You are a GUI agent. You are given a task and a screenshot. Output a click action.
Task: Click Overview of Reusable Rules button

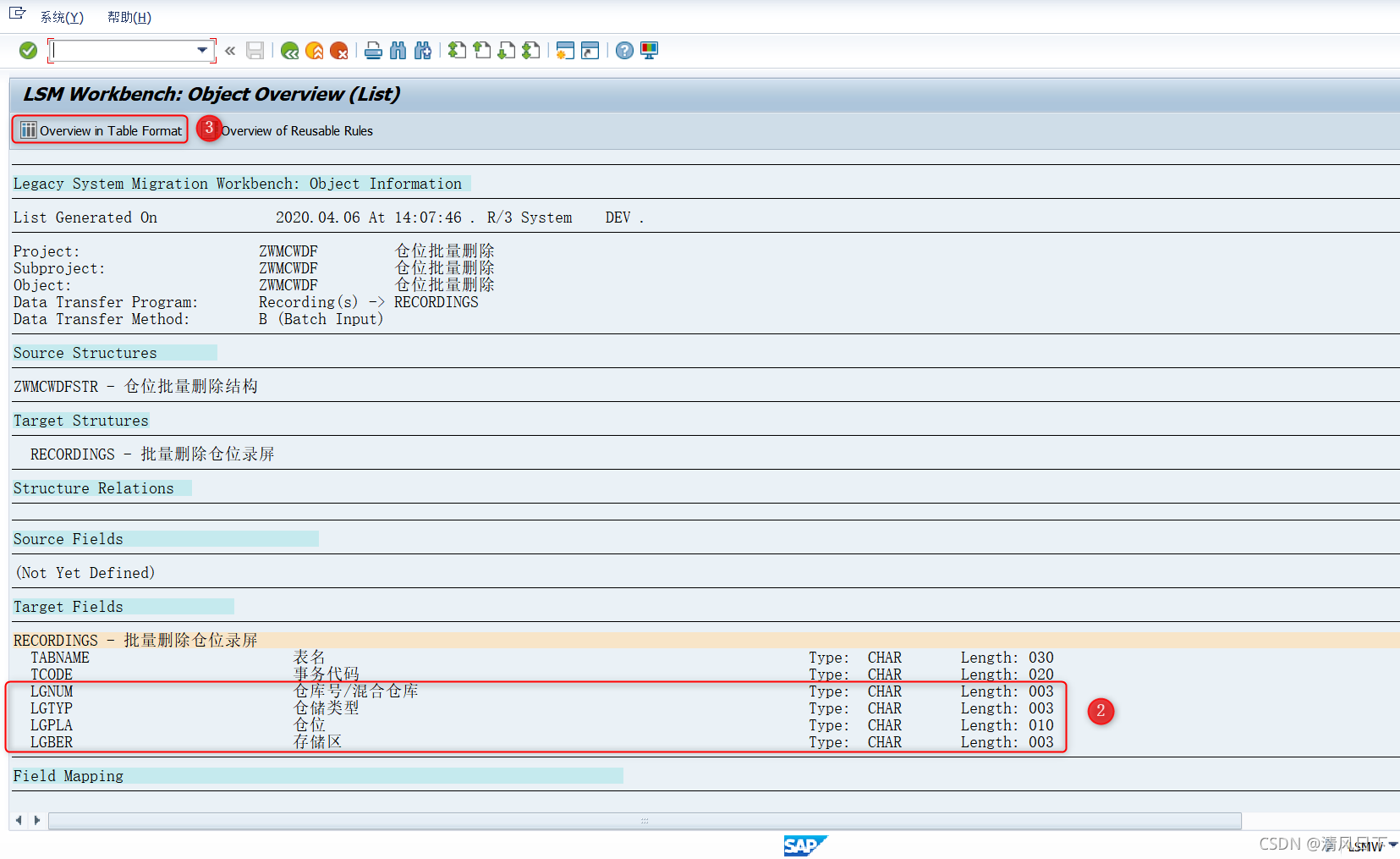(x=297, y=130)
